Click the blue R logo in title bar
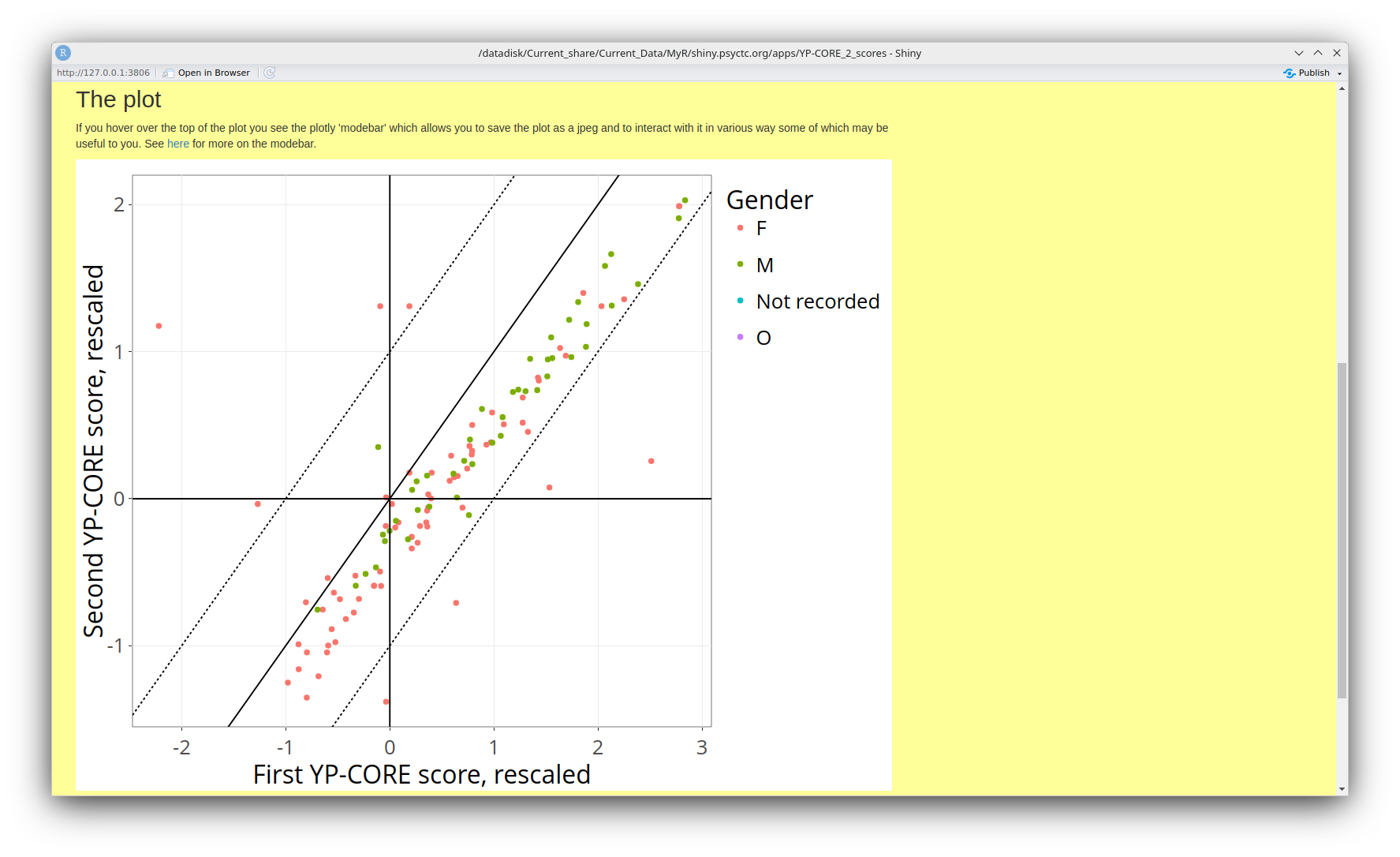The height and width of the screenshot is (857, 1400). pyautogui.click(x=63, y=53)
